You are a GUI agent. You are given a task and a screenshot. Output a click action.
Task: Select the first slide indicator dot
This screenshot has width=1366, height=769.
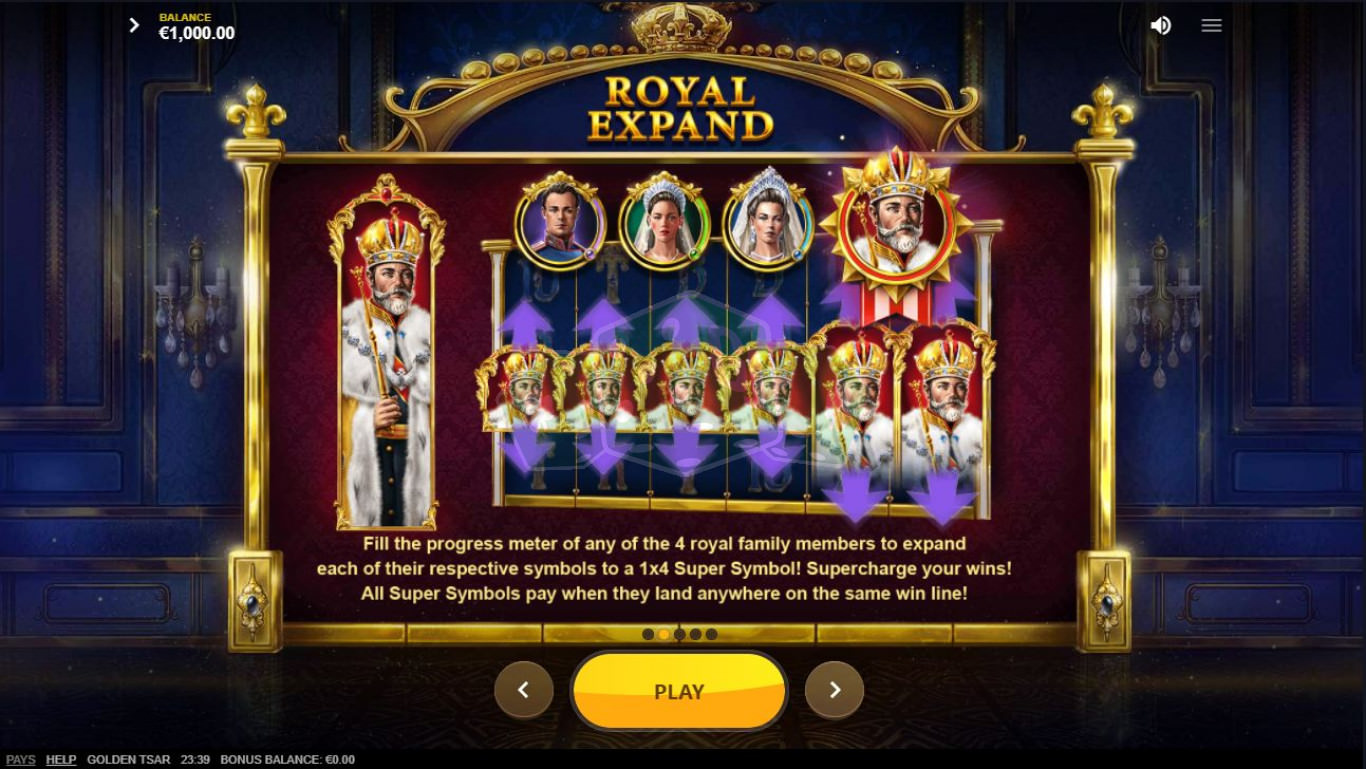648,634
